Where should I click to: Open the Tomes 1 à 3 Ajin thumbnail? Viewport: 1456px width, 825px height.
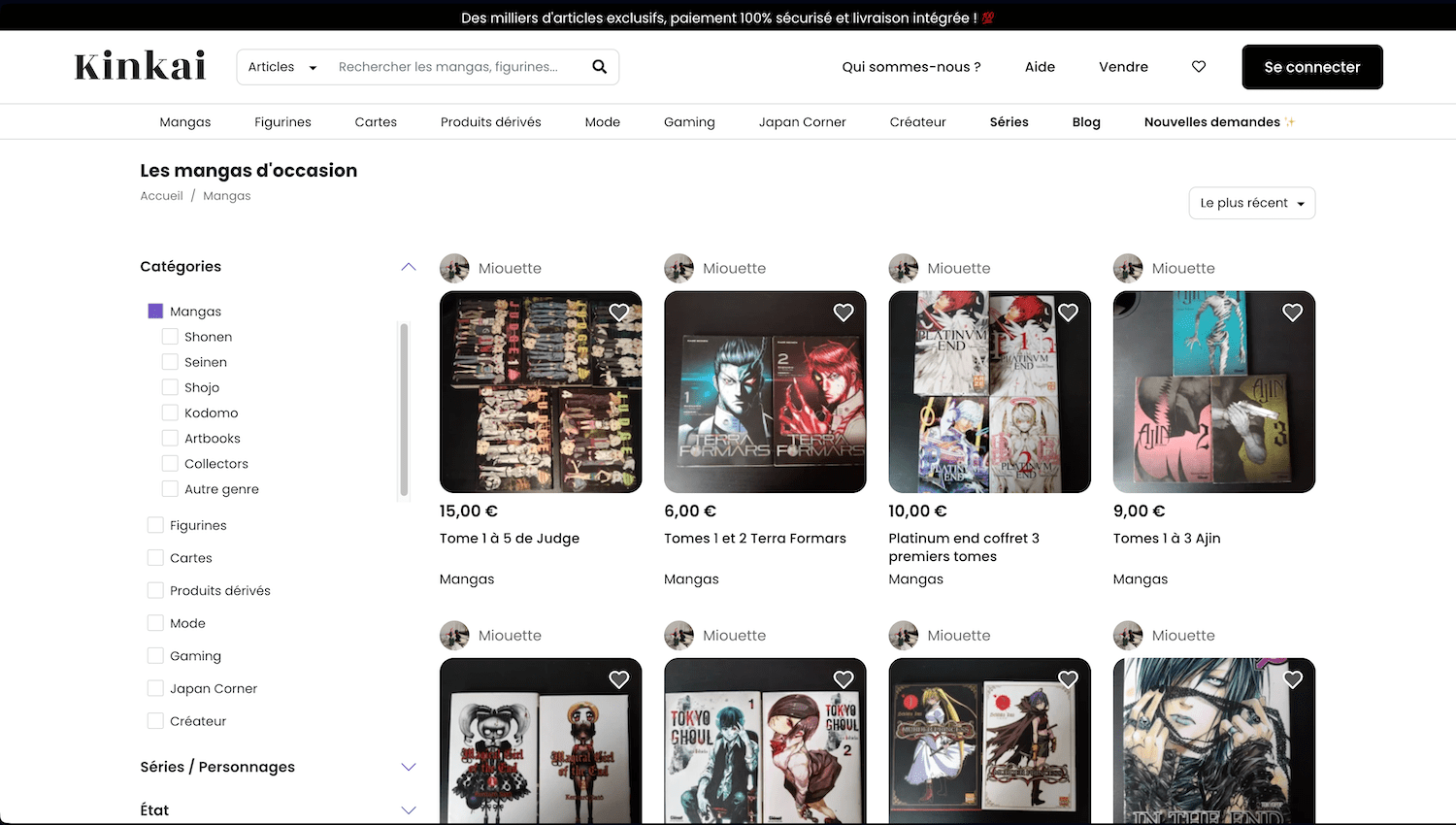click(1214, 392)
